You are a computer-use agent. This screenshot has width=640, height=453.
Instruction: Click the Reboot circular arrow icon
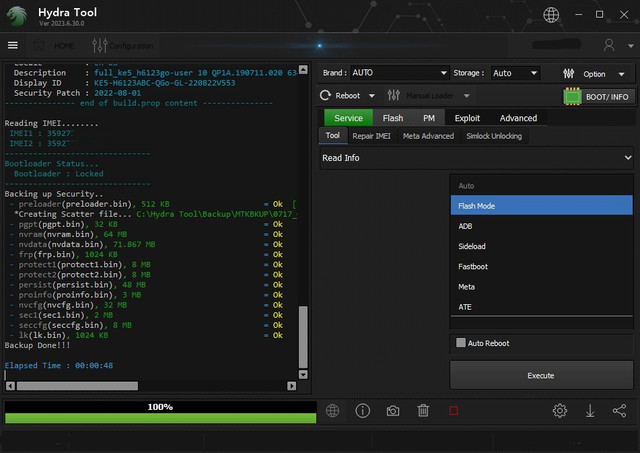pos(325,95)
